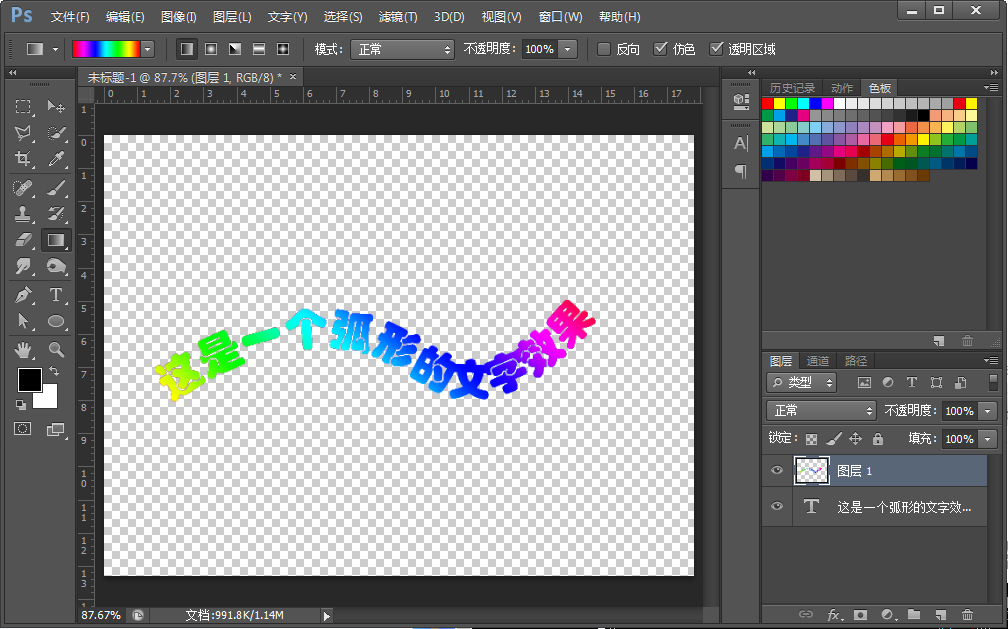Image resolution: width=1008 pixels, height=629 pixels.
Task: Expand the layer 填充 slider arrow
Action: coord(988,439)
